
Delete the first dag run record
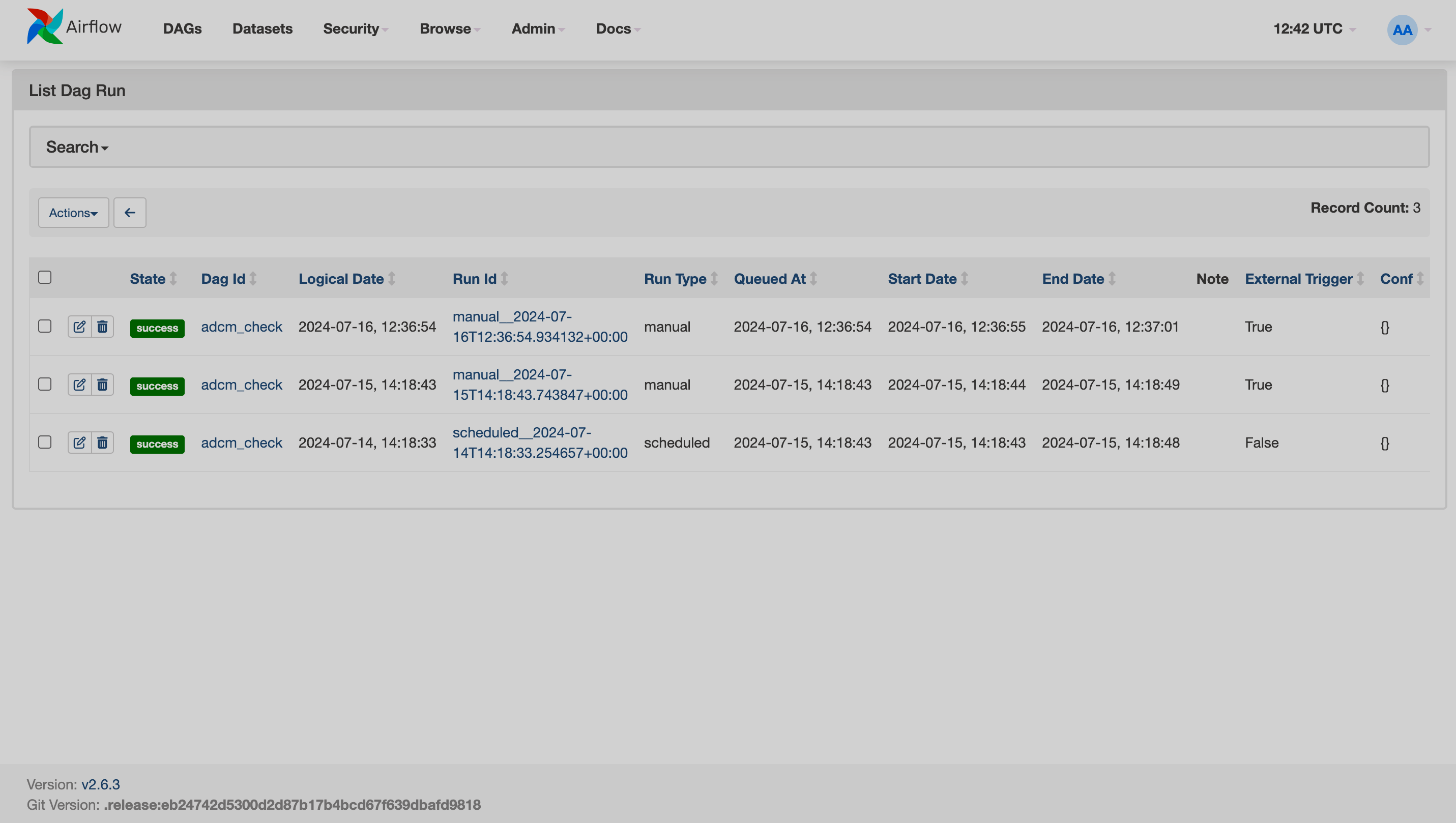(102, 327)
